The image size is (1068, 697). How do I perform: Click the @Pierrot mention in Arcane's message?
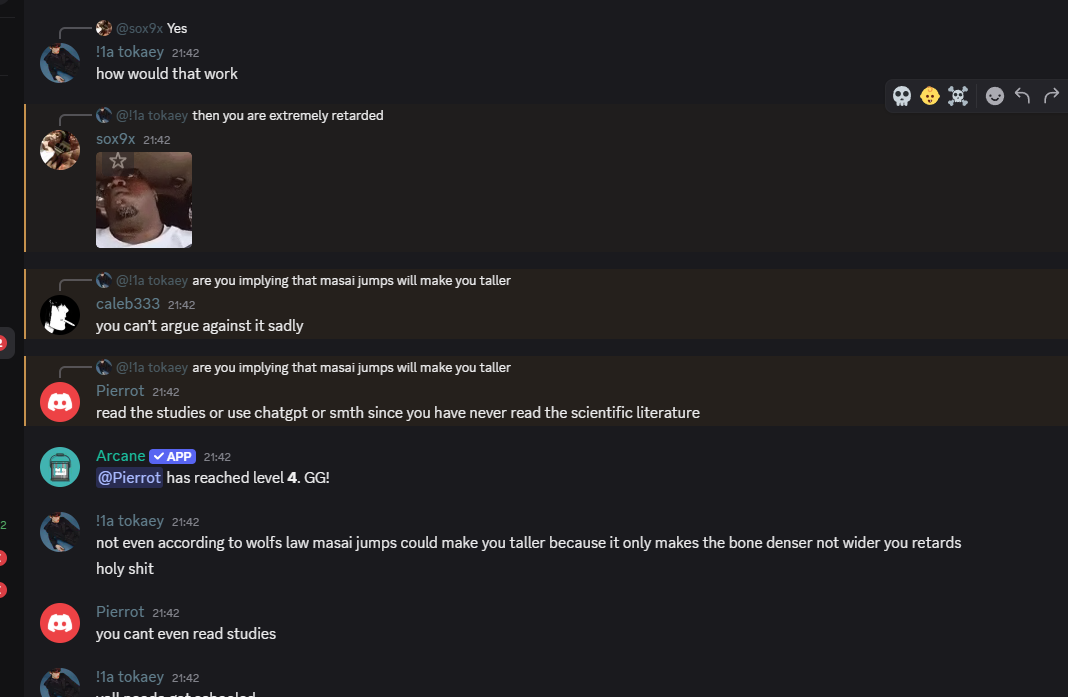click(x=129, y=478)
